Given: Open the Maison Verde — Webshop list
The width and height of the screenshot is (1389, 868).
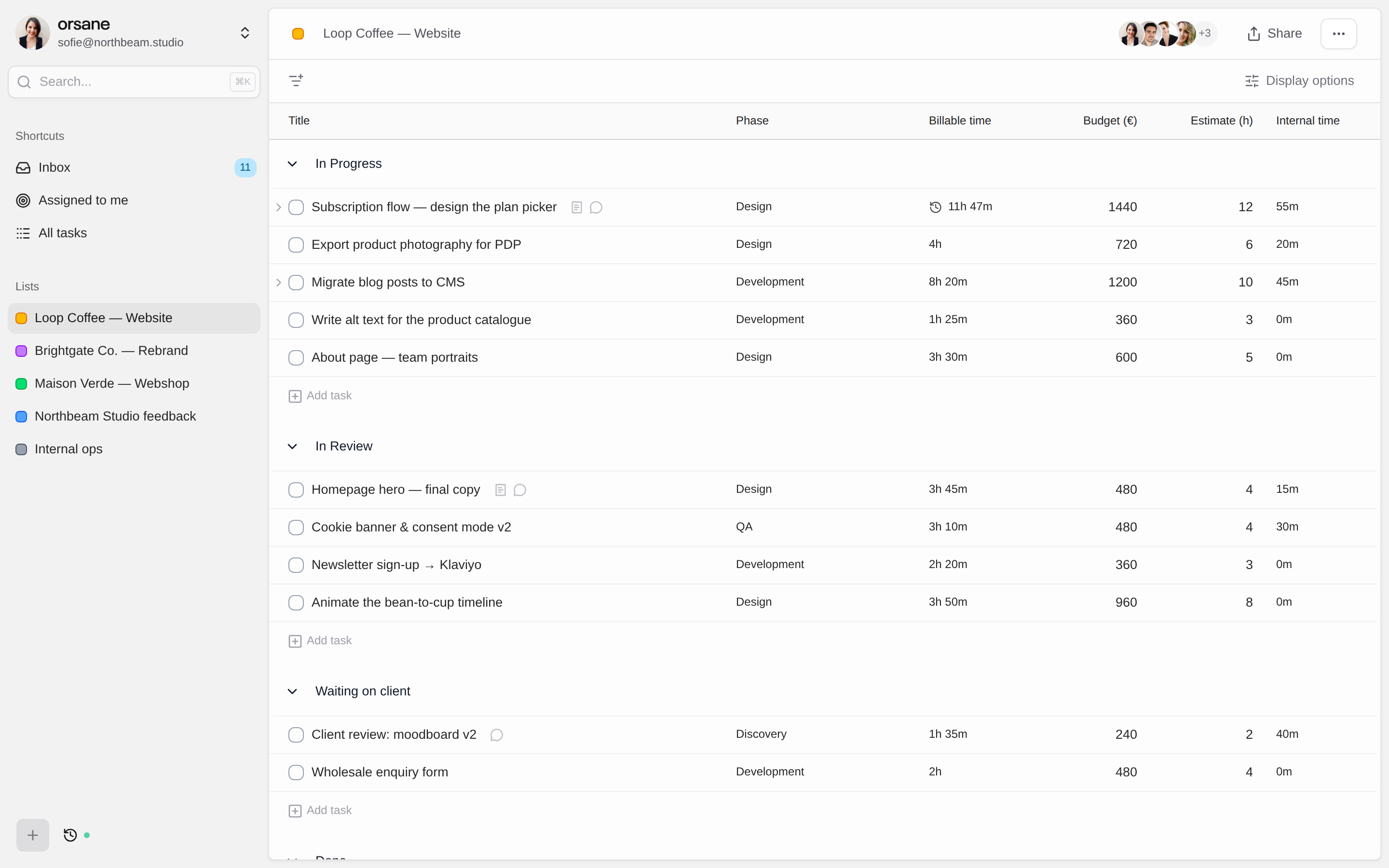Looking at the screenshot, I should coord(134,383).
